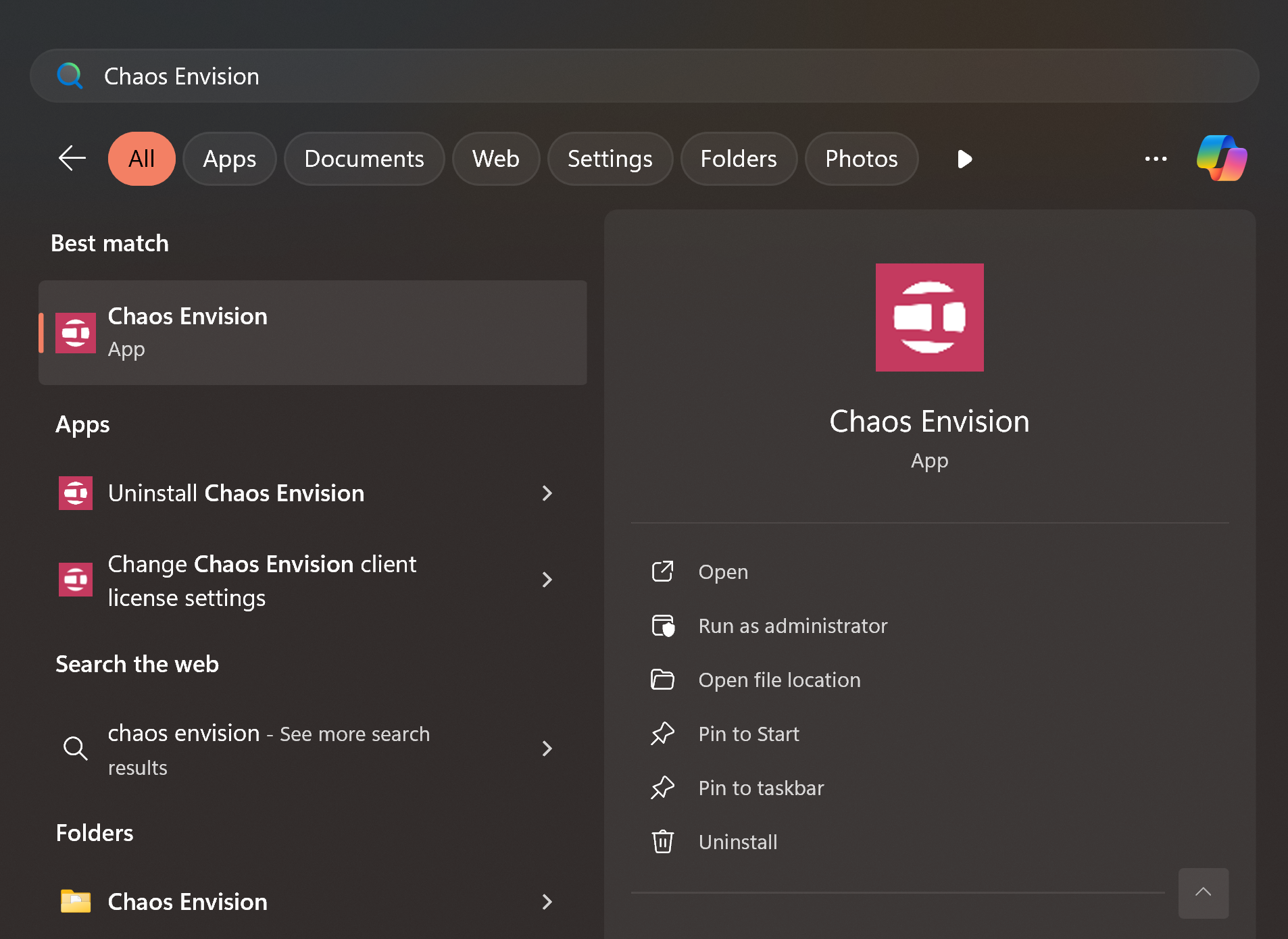Select the Documents filter tab
Viewport: 1288px width, 939px height.
pos(364,159)
